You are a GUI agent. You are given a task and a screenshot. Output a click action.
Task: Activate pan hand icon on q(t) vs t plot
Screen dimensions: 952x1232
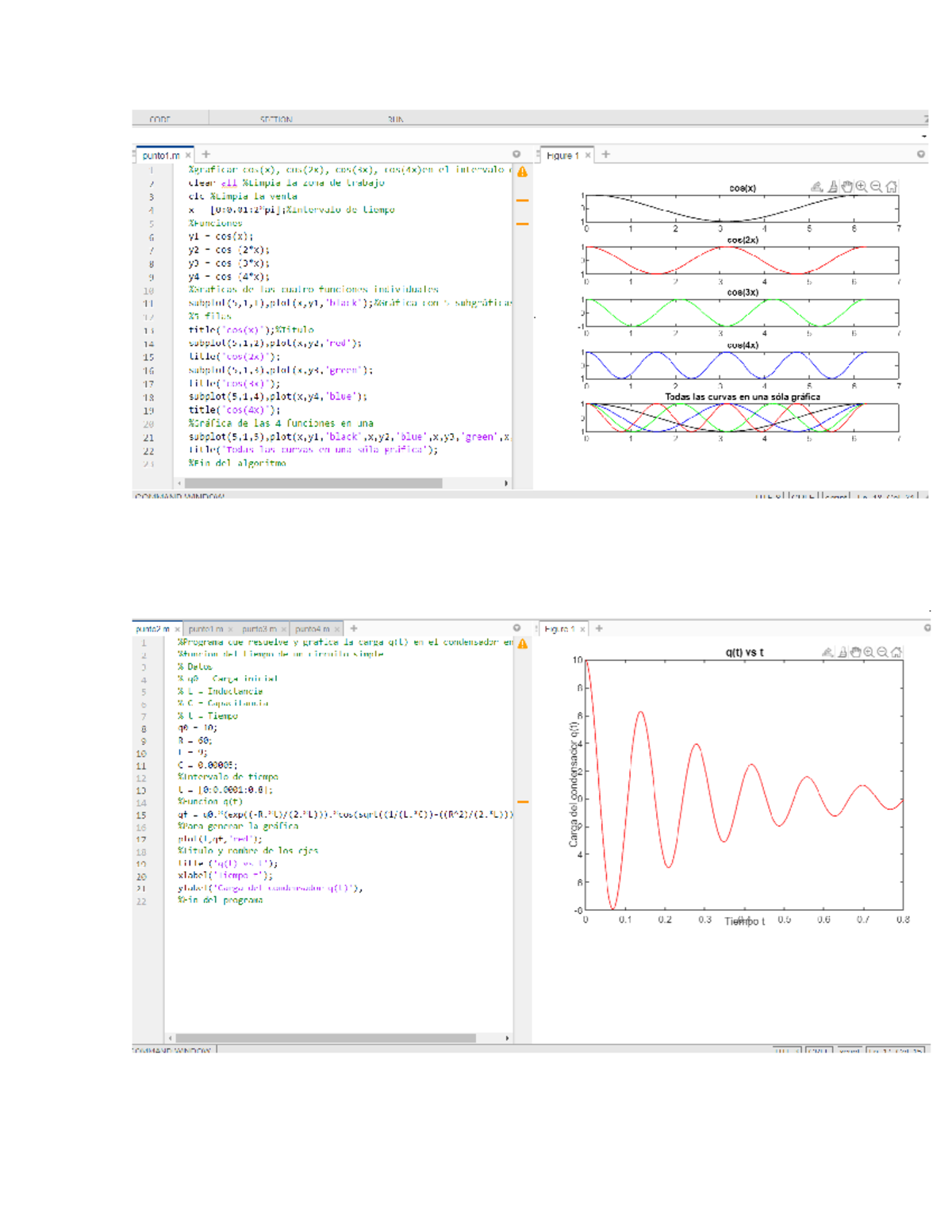click(856, 652)
